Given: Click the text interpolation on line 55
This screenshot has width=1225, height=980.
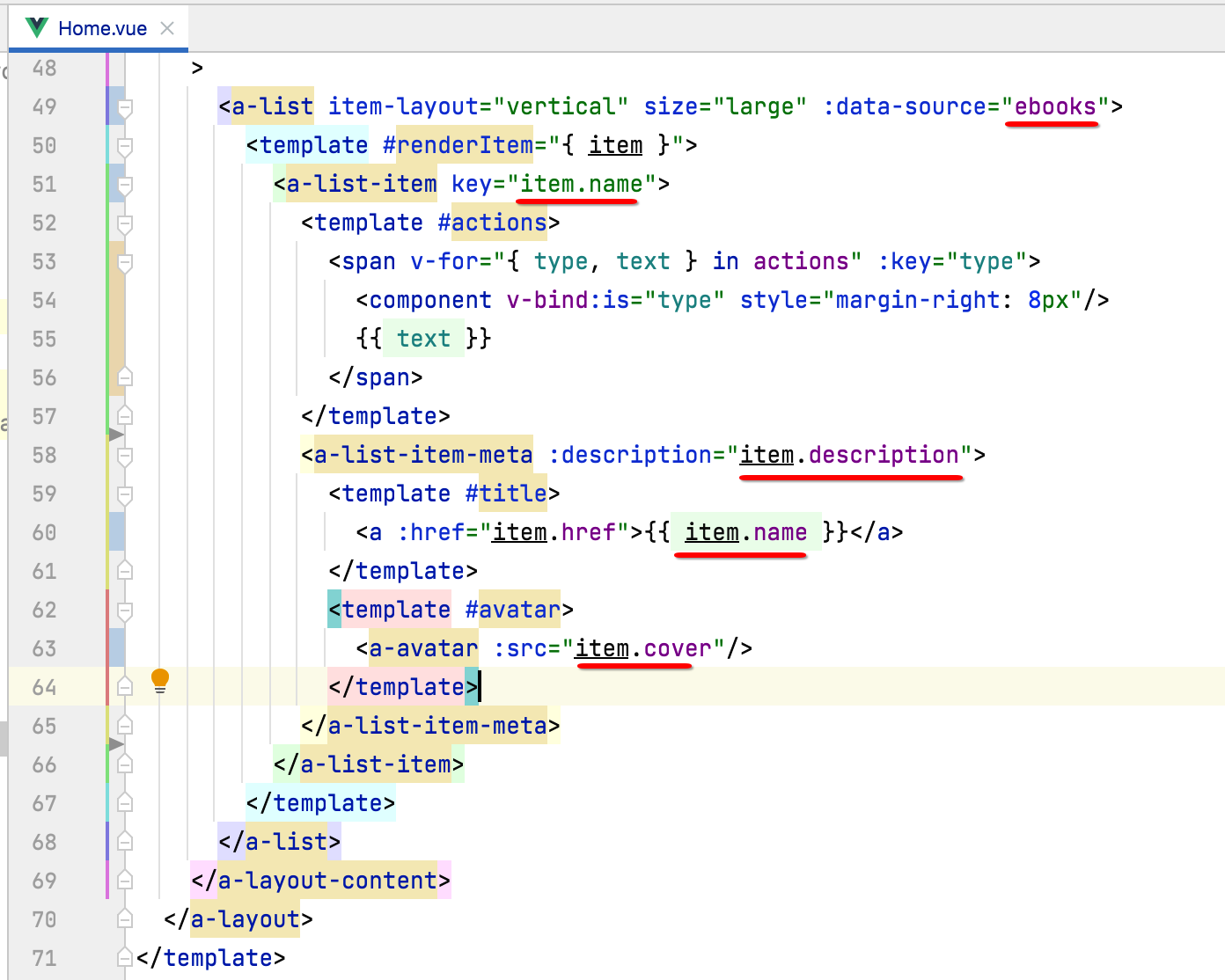Looking at the screenshot, I should (x=423, y=340).
